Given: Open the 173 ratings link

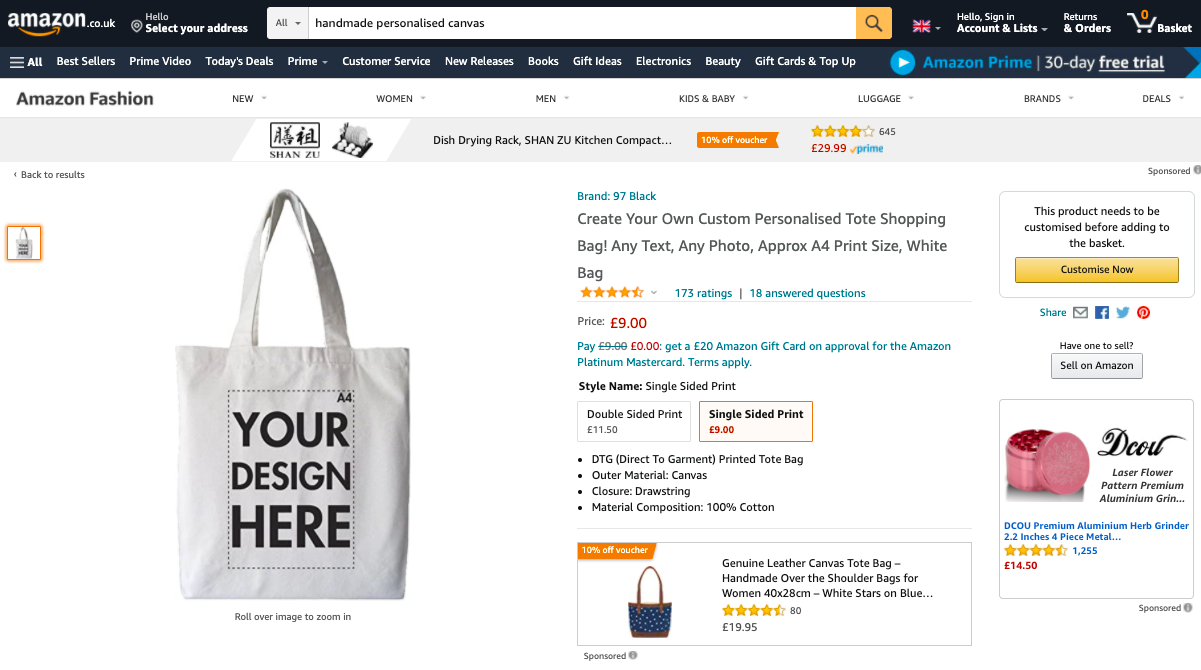Looking at the screenshot, I should pos(703,293).
